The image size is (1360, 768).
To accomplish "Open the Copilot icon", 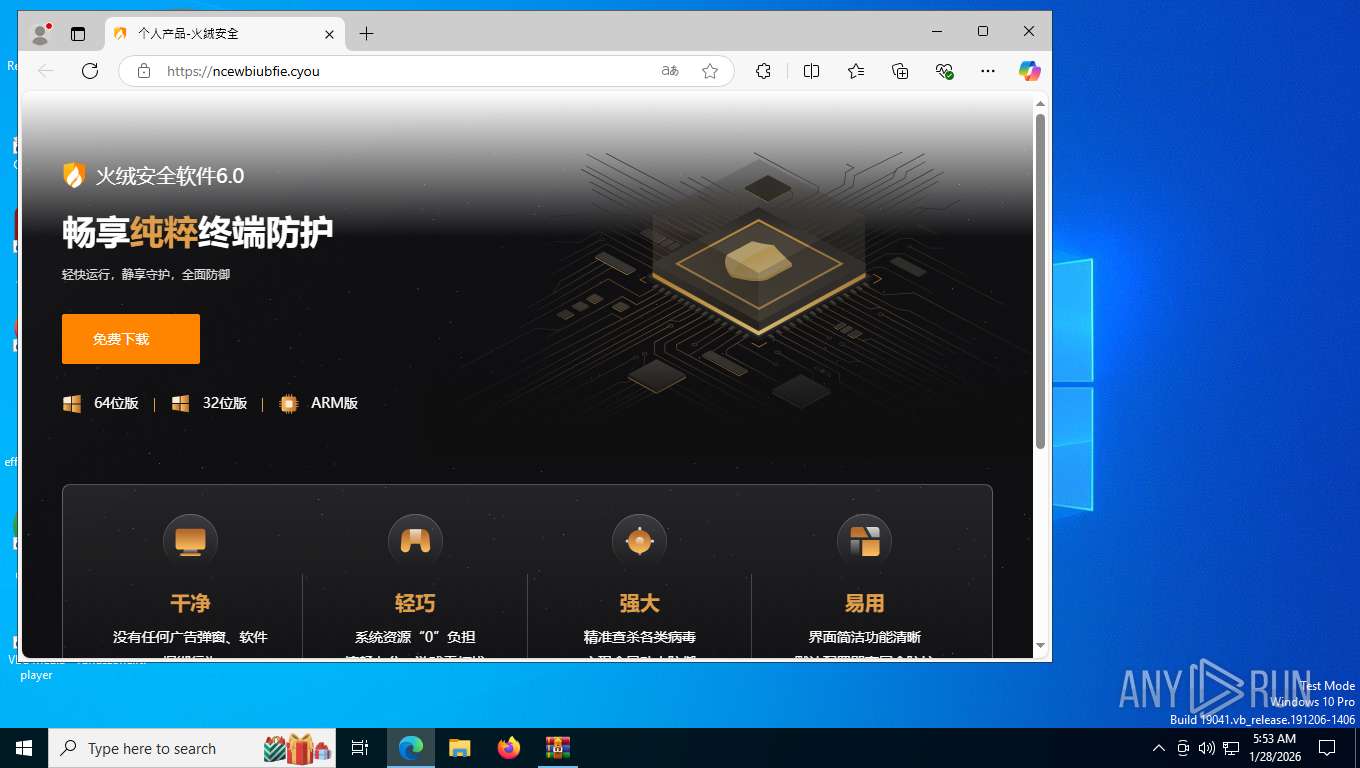I will pyautogui.click(x=1030, y=71).
